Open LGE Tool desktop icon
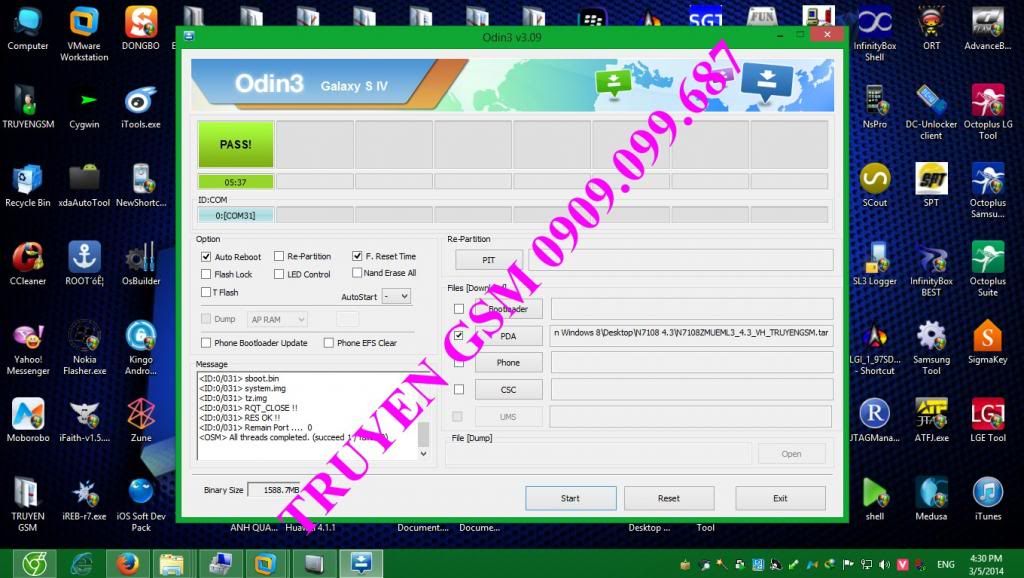Screen dimensions: 1024x578 point(987,421)
